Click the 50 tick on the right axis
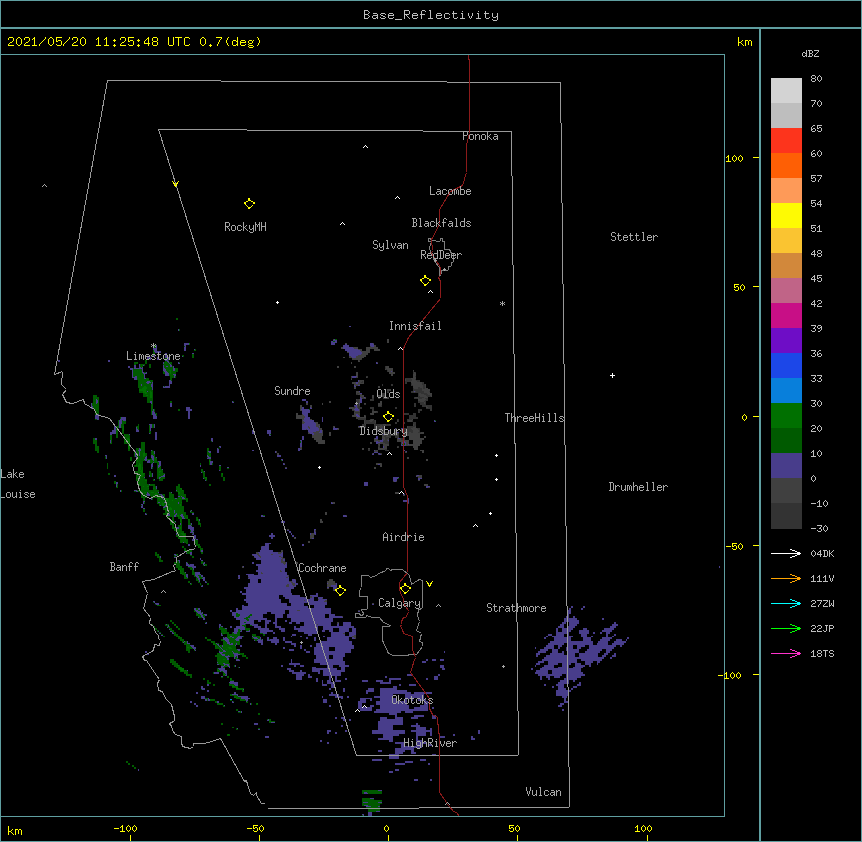The width and height of the screenshot is (862, 842). [x=739, y=287]
